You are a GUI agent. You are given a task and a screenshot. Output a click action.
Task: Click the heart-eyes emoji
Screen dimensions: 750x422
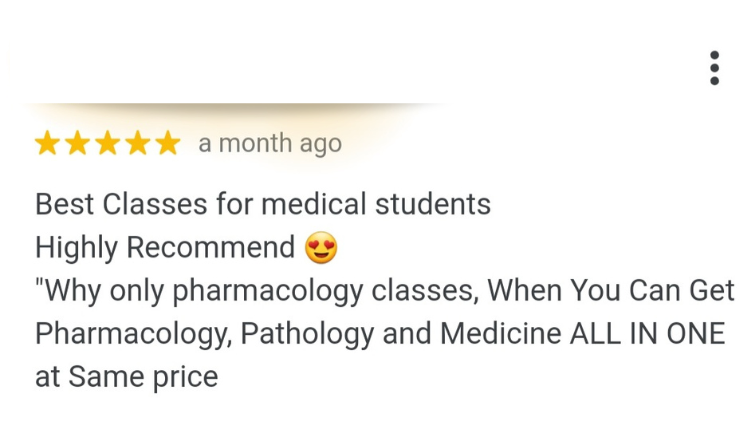tap(322, 247)
